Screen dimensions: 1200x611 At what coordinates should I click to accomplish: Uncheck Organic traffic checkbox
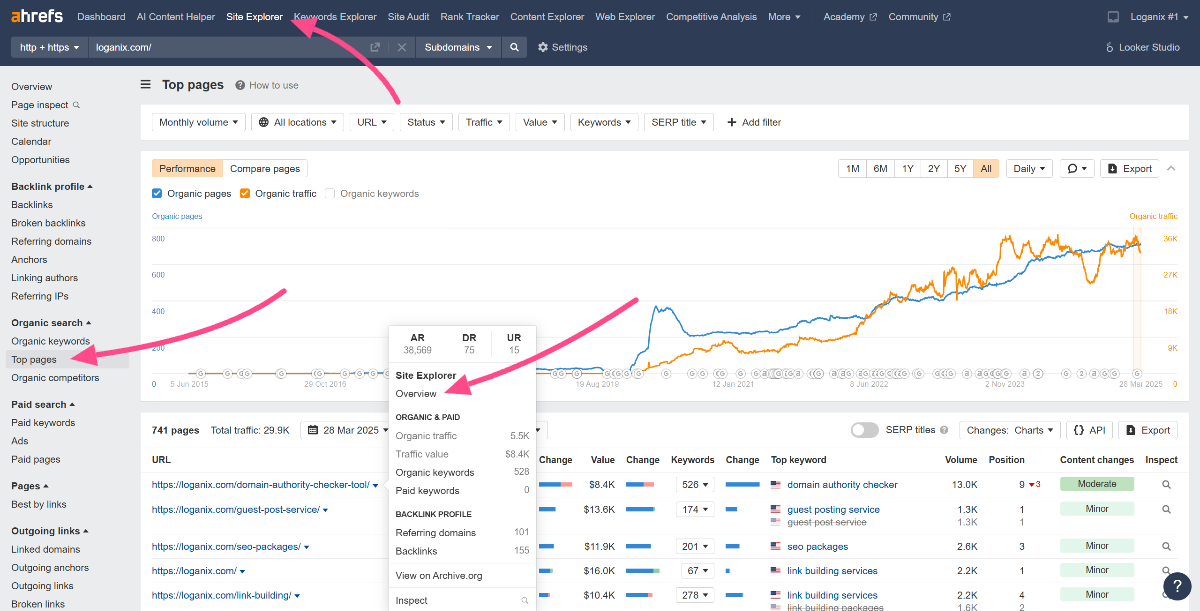click(x=245, y=194)
